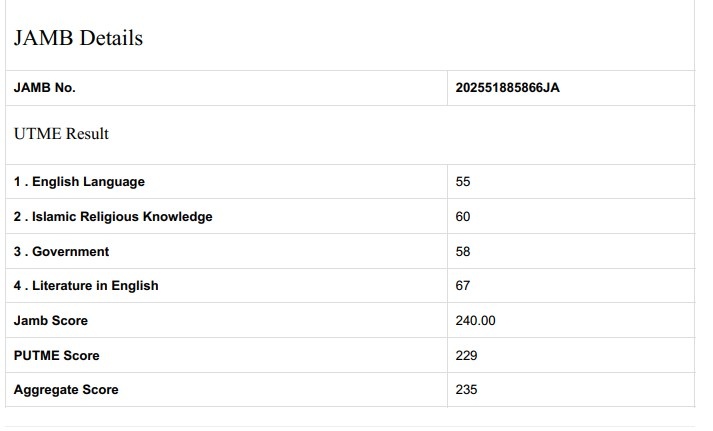Click the PUTME Score label
Viewport: 713px width, 431px height.
[x=57, y=356]
